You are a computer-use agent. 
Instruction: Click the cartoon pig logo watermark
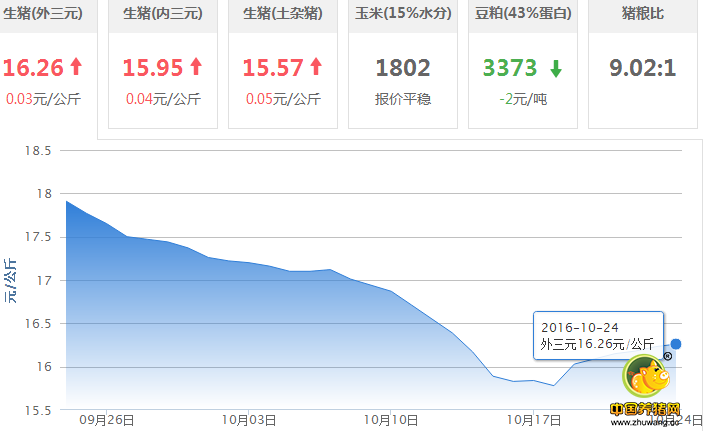(647, 379)
